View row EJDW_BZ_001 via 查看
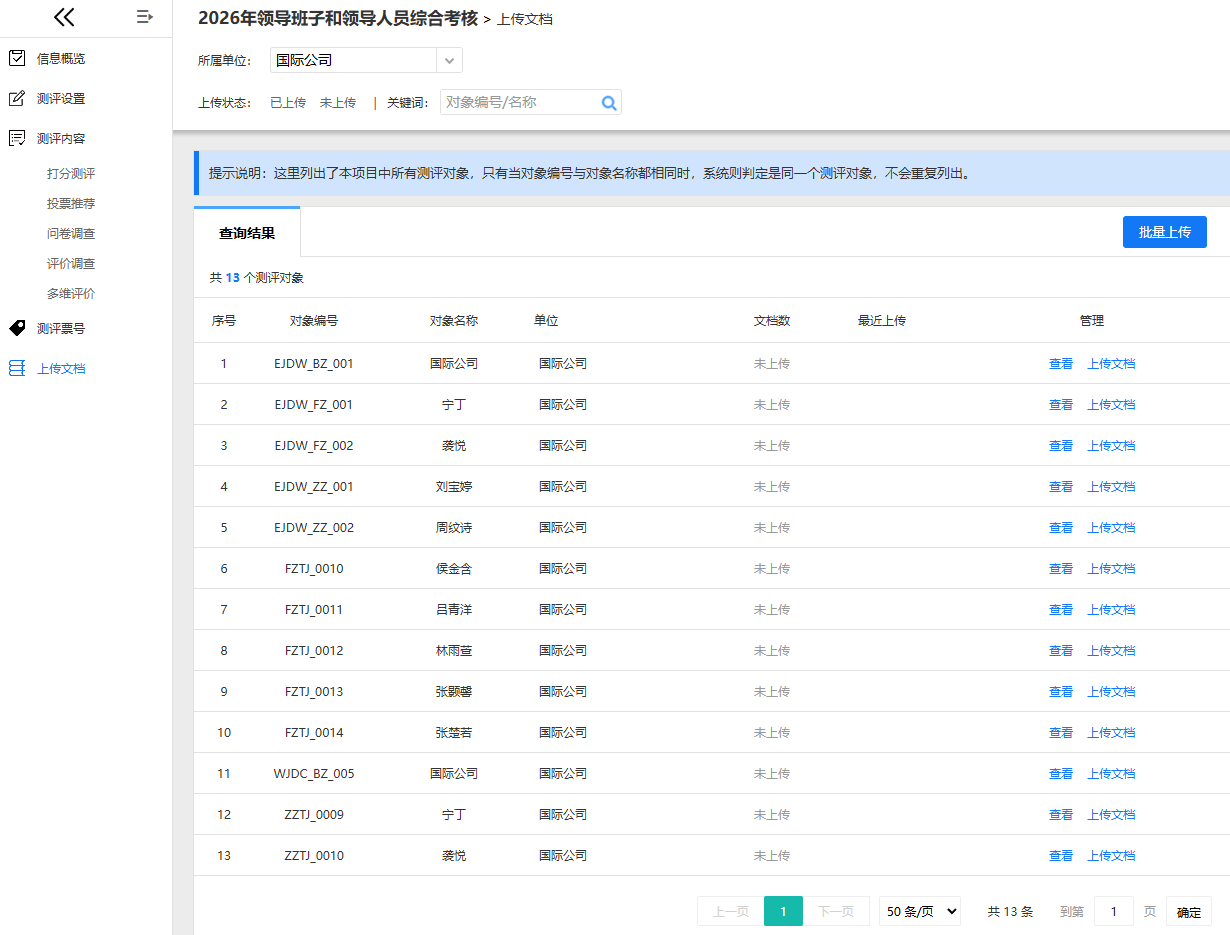This screenshot has height=935, width=1230. 1061,363
